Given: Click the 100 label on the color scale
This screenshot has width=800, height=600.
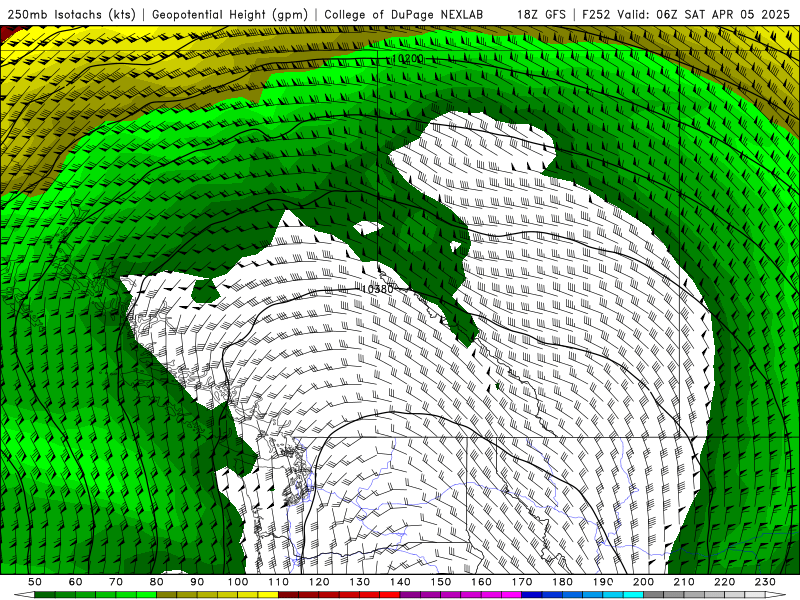Looking at the screenshot, I should (238, 582).
